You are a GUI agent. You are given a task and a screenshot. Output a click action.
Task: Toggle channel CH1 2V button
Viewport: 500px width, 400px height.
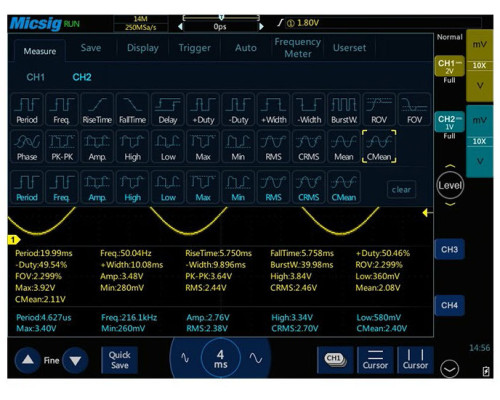449,66
